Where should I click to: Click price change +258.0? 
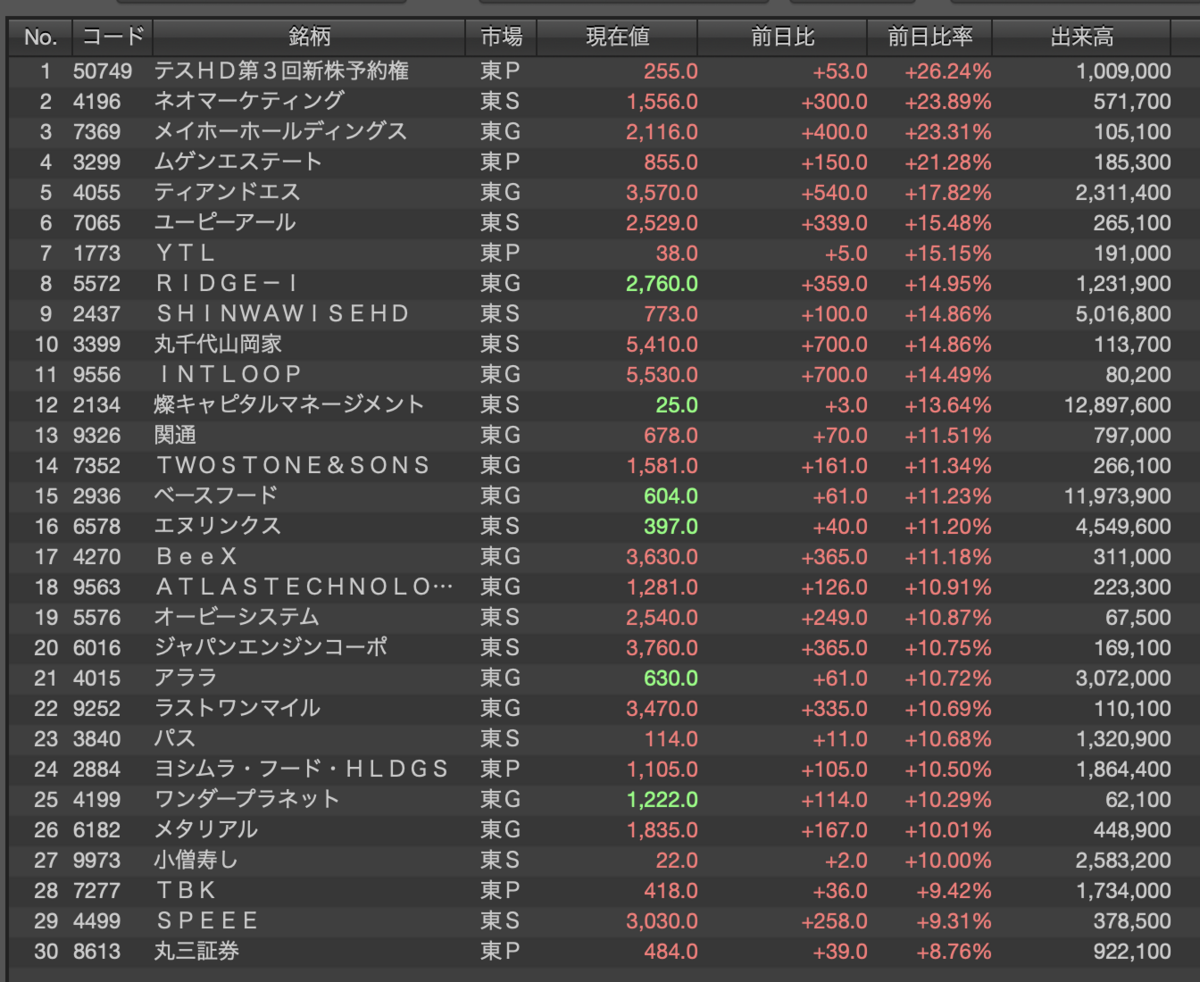point(834,921)
